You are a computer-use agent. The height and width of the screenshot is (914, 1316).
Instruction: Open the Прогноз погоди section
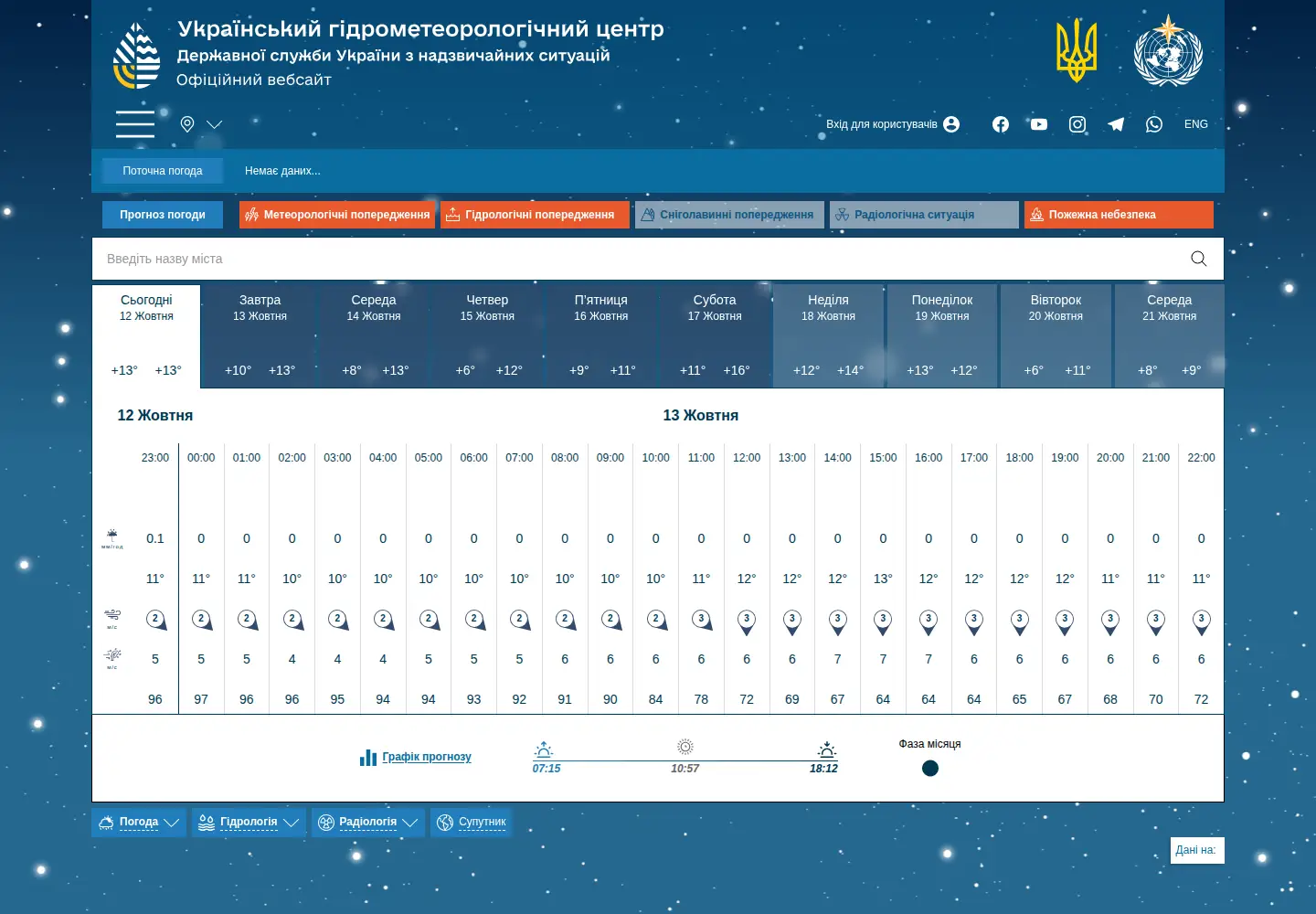[x=163, y=215]
